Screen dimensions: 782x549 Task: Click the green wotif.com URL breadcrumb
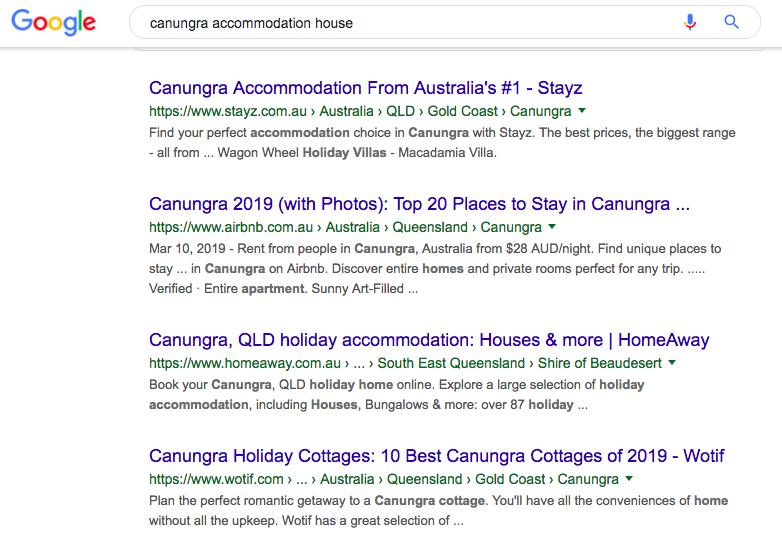pyautogui.click(x=384, y=480)
